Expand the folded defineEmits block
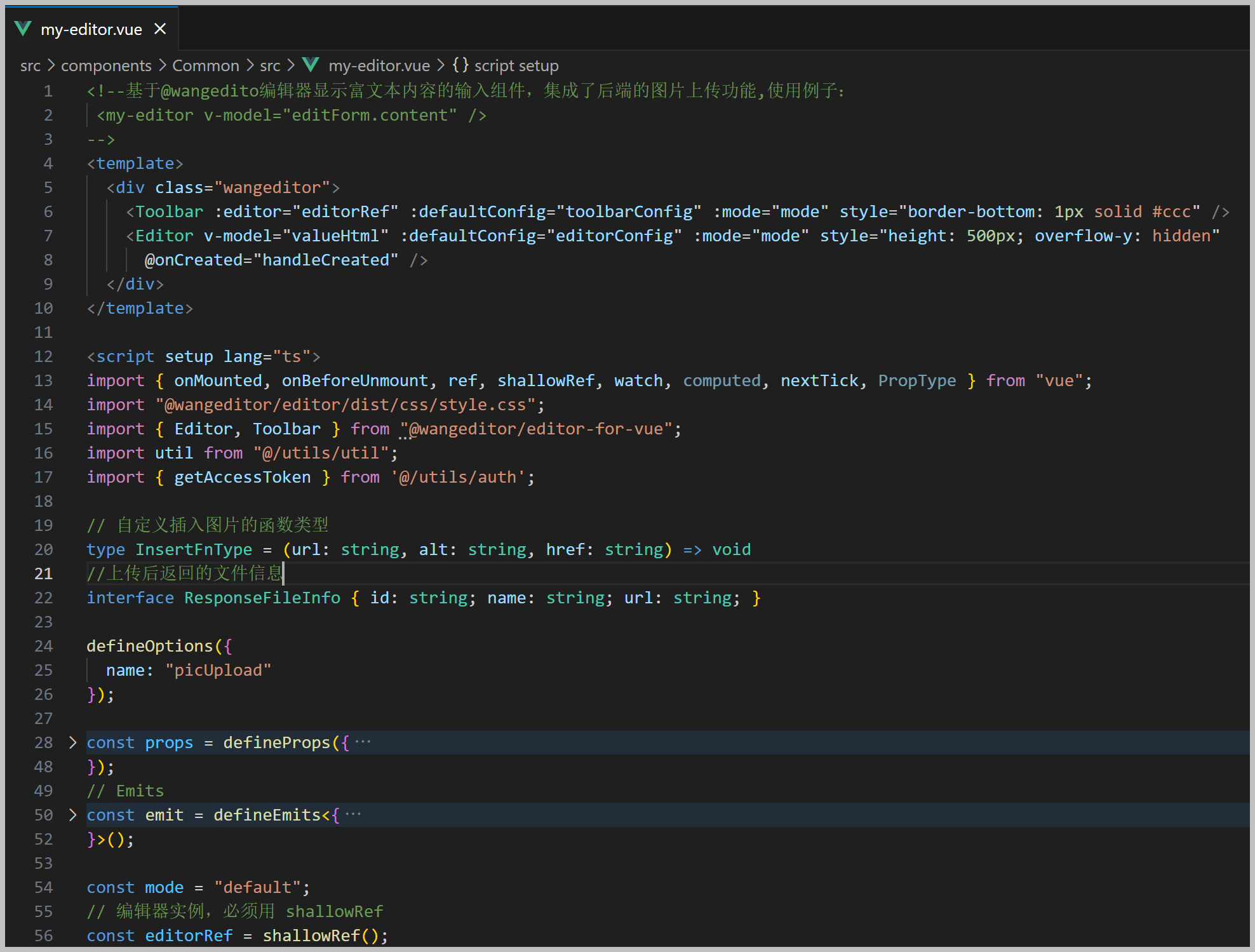1255x952 pixels. coord(72,815)
